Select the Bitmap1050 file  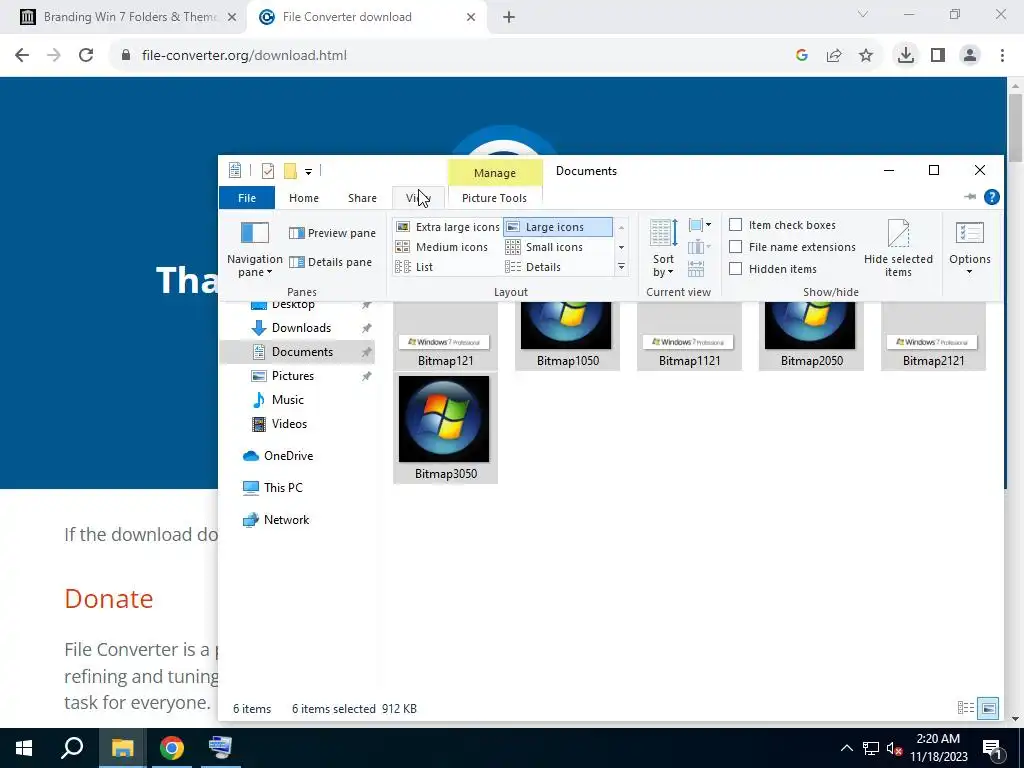[x=568, y=336]
